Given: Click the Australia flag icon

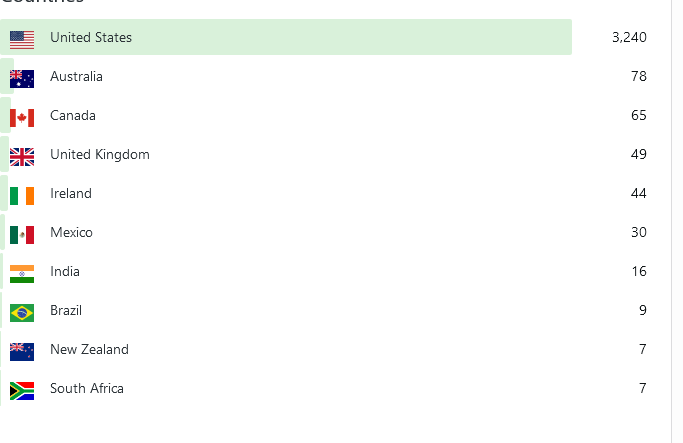Looking at the screenshot, I should tap(22, 77).
